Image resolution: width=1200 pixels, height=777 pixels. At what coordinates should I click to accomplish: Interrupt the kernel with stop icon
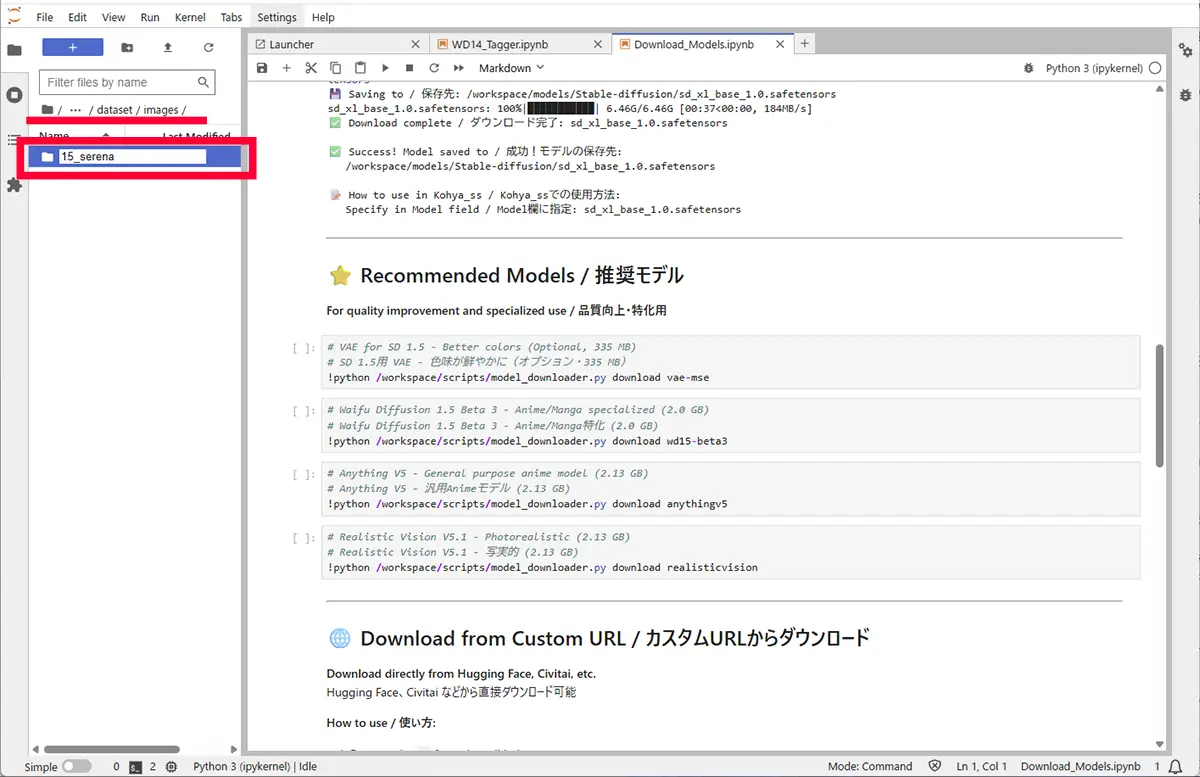point(409,68)
